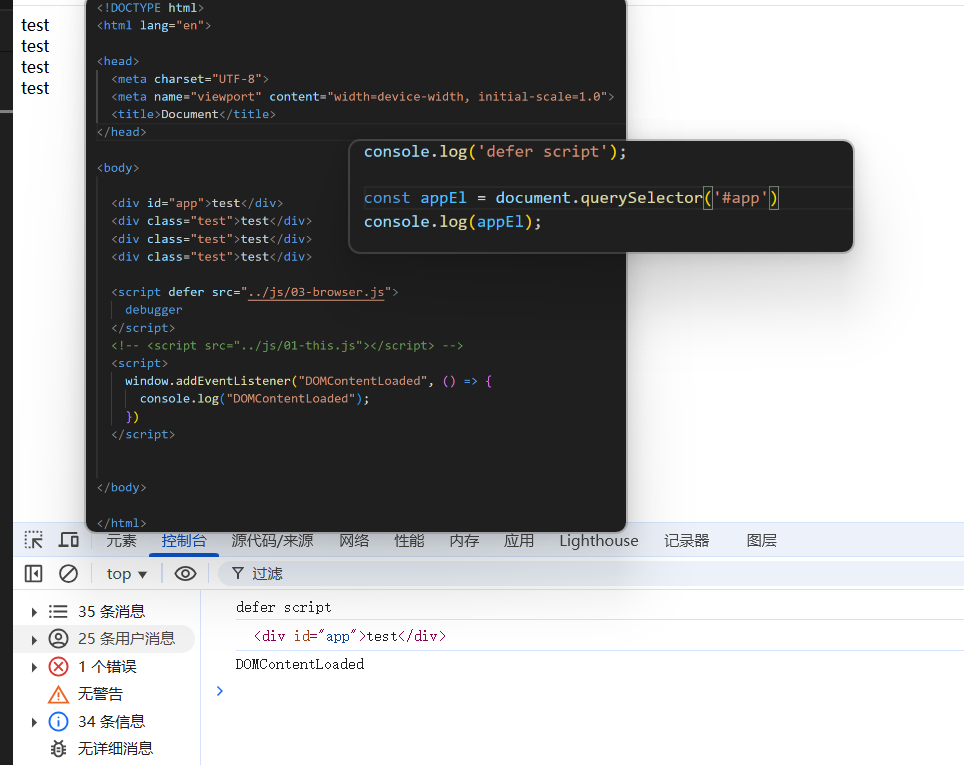Expand the 35 条消息 group

(34, 612)
